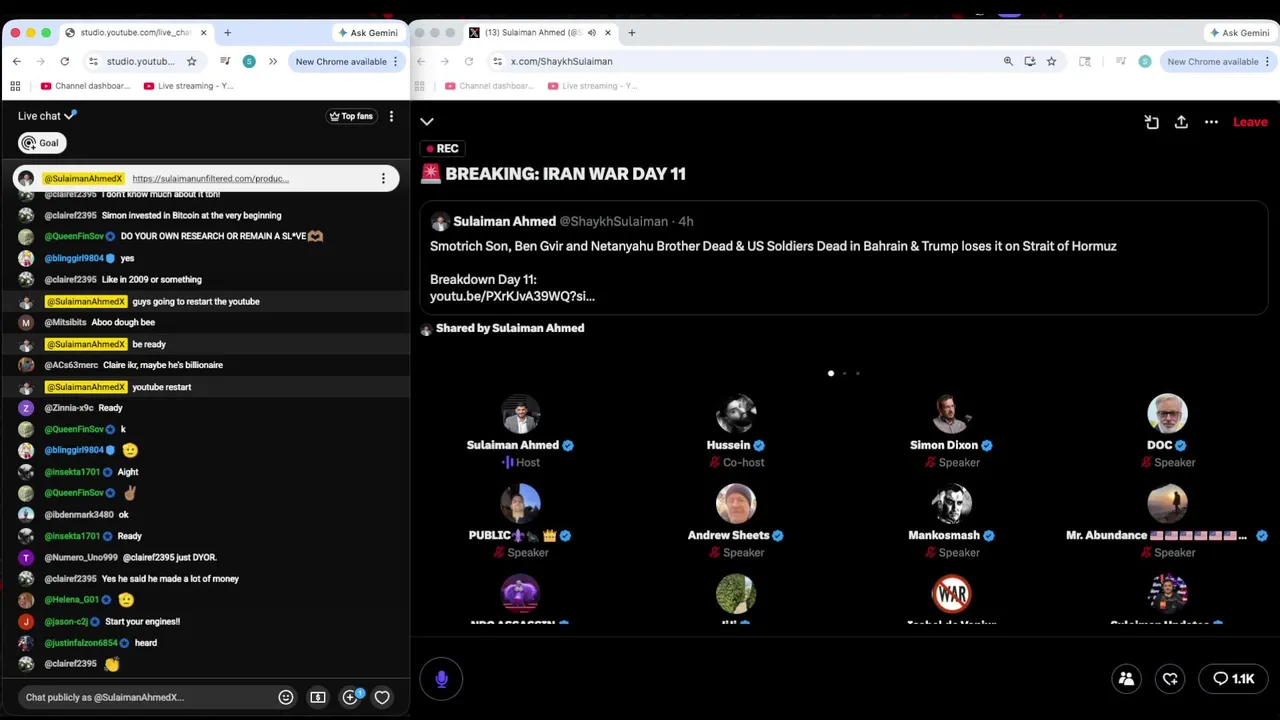Open the youtu.be link in shared post

[x=512, y=296]
